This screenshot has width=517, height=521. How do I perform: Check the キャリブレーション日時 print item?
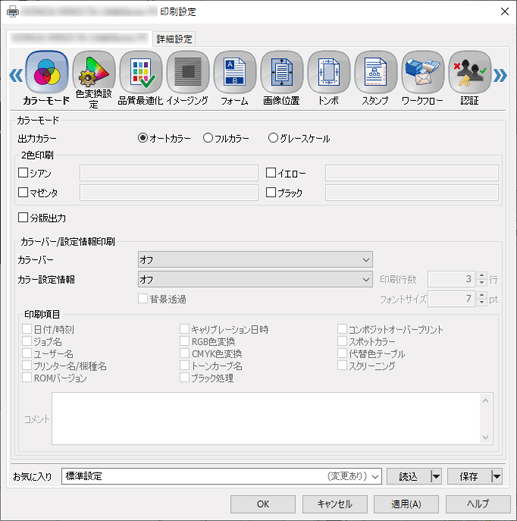(184, 329)
